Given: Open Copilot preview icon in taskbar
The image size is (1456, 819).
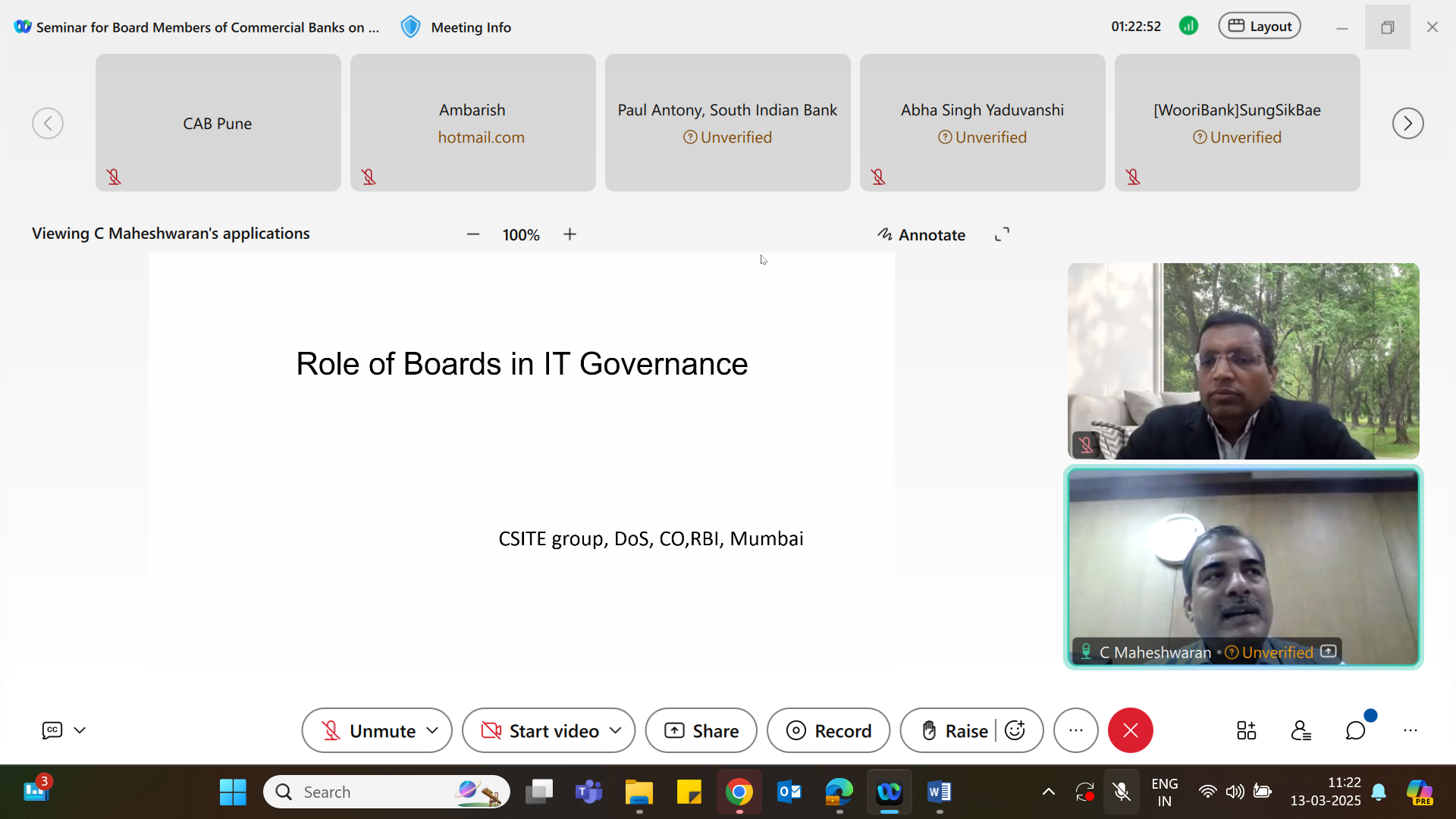Looking at the screenshot, I should pos(1420,792).
